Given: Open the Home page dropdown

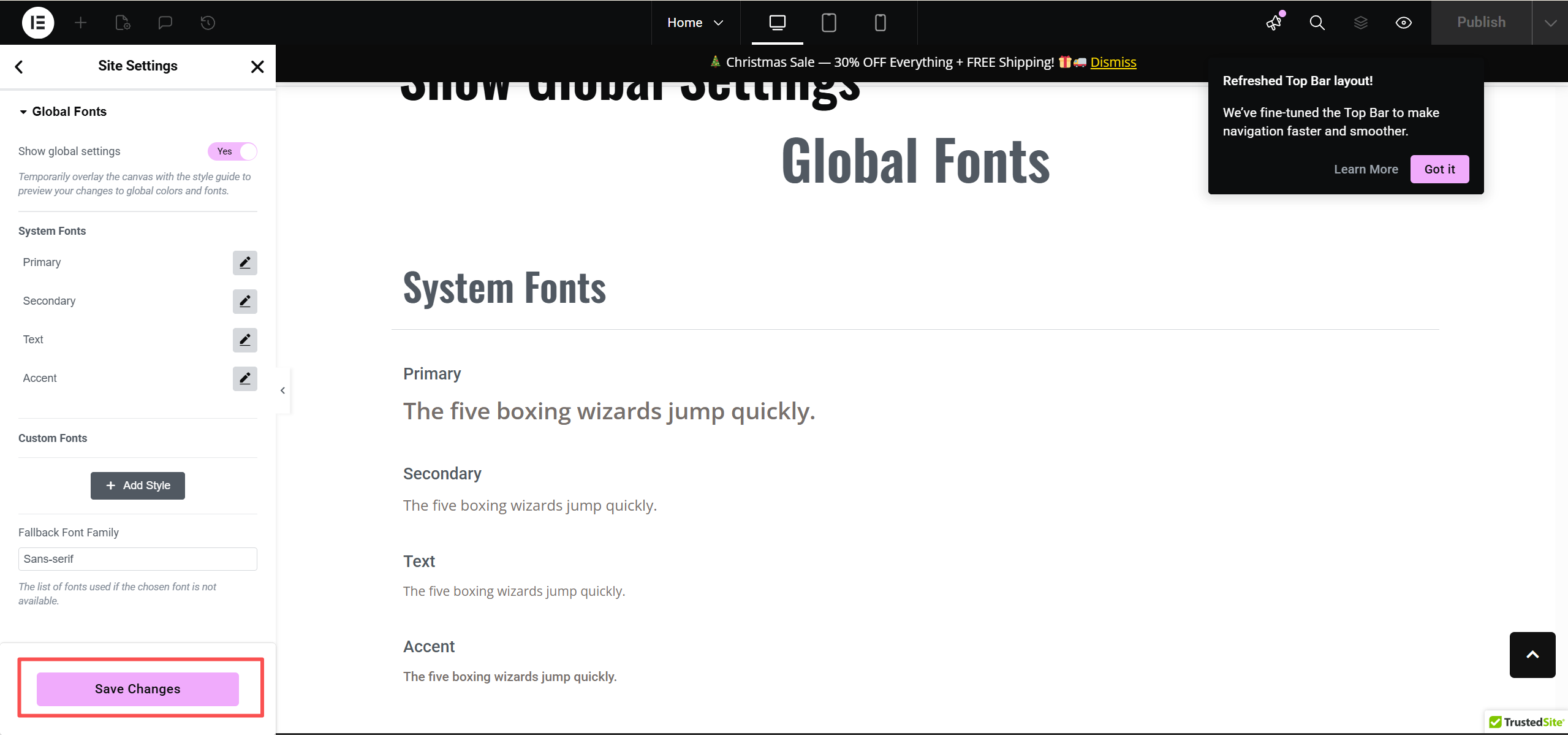Looking at the screenshot, I should click(695, 23).
